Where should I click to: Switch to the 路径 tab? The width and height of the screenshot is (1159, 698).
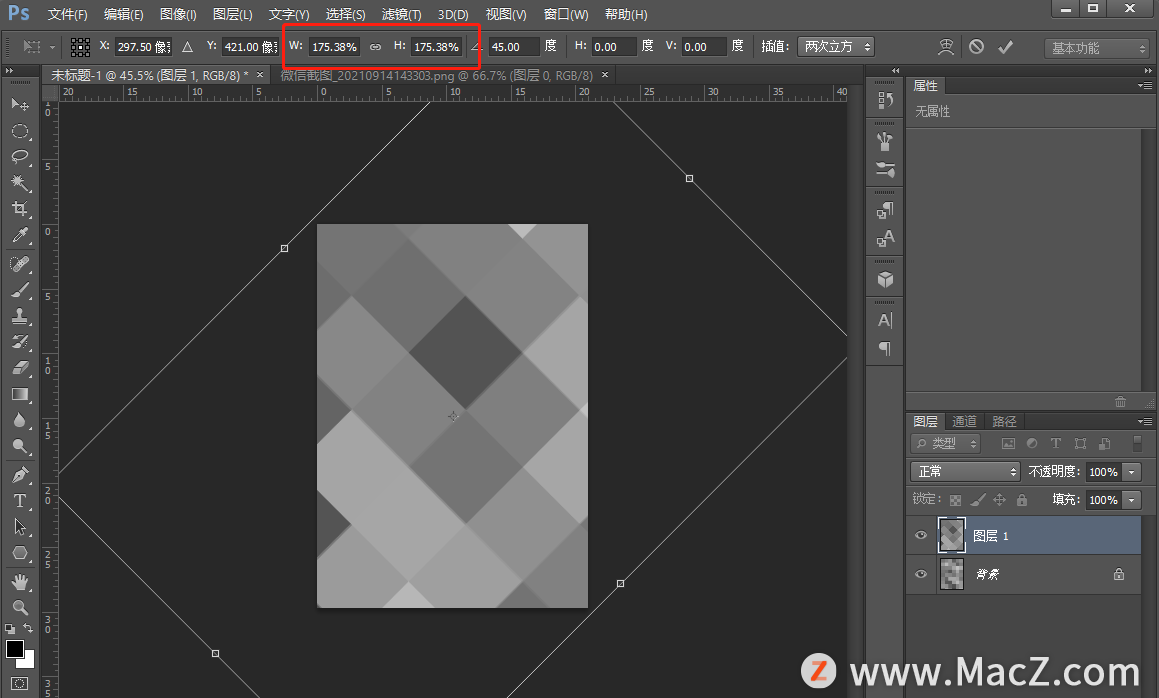coord(1004,421)
